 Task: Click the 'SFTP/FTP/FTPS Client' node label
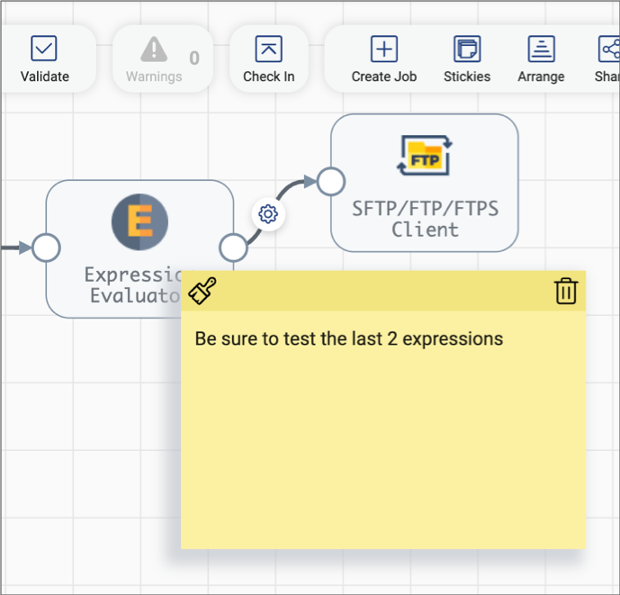(x=425, y=219)
